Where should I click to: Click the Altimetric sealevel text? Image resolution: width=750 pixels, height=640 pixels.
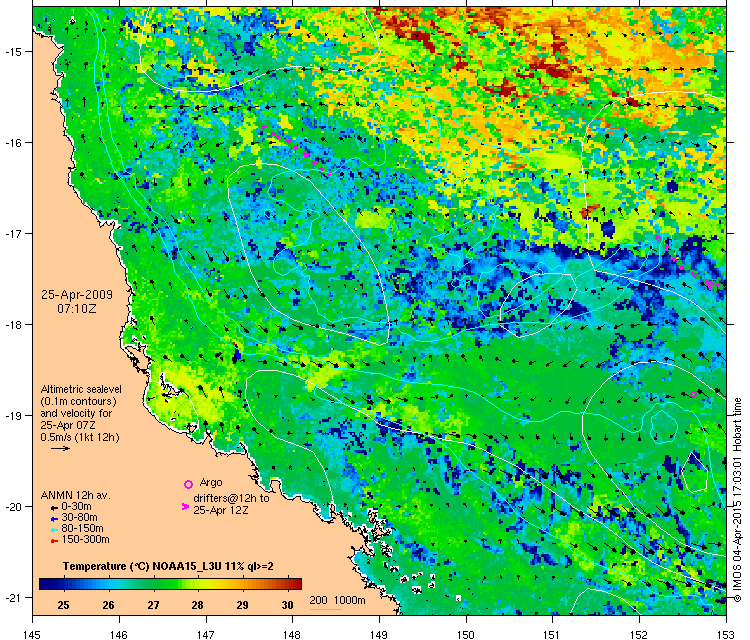point(81,389)
